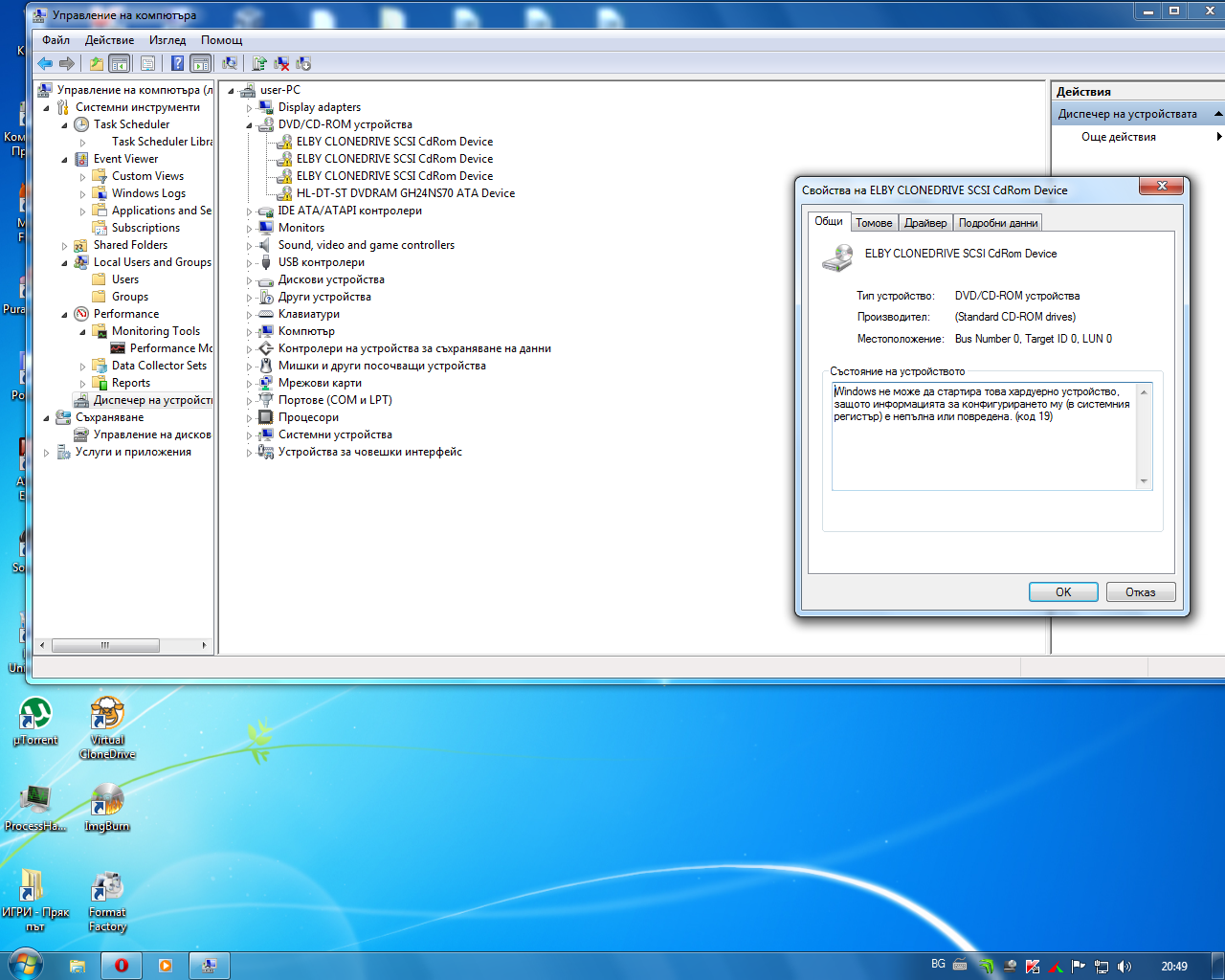Open ImgBurn desktop shortcut
The width and height of the screenshot is (1225, 980).
click(107, 808)
